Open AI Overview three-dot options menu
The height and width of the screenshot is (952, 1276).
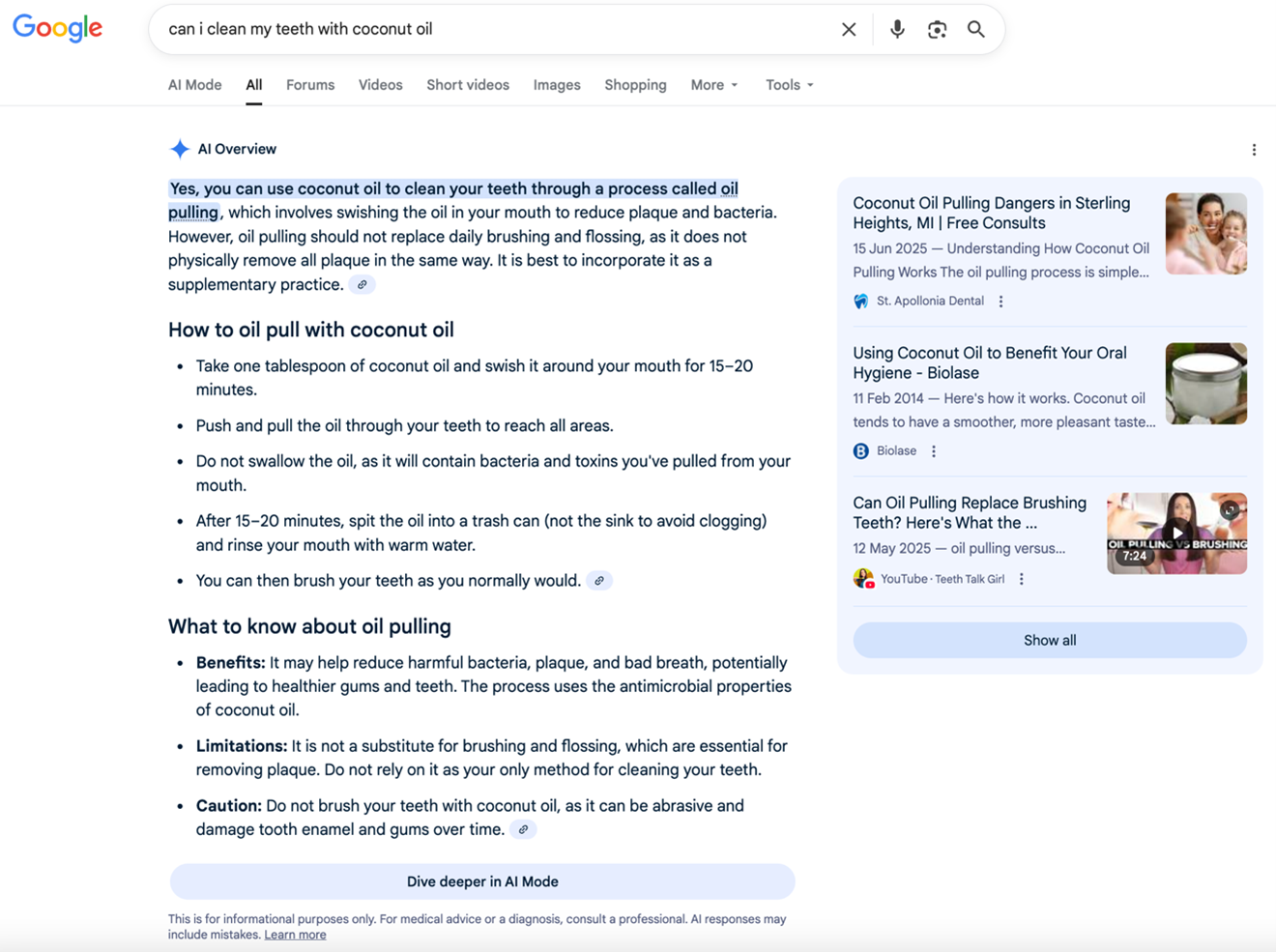click(1254, 150)
